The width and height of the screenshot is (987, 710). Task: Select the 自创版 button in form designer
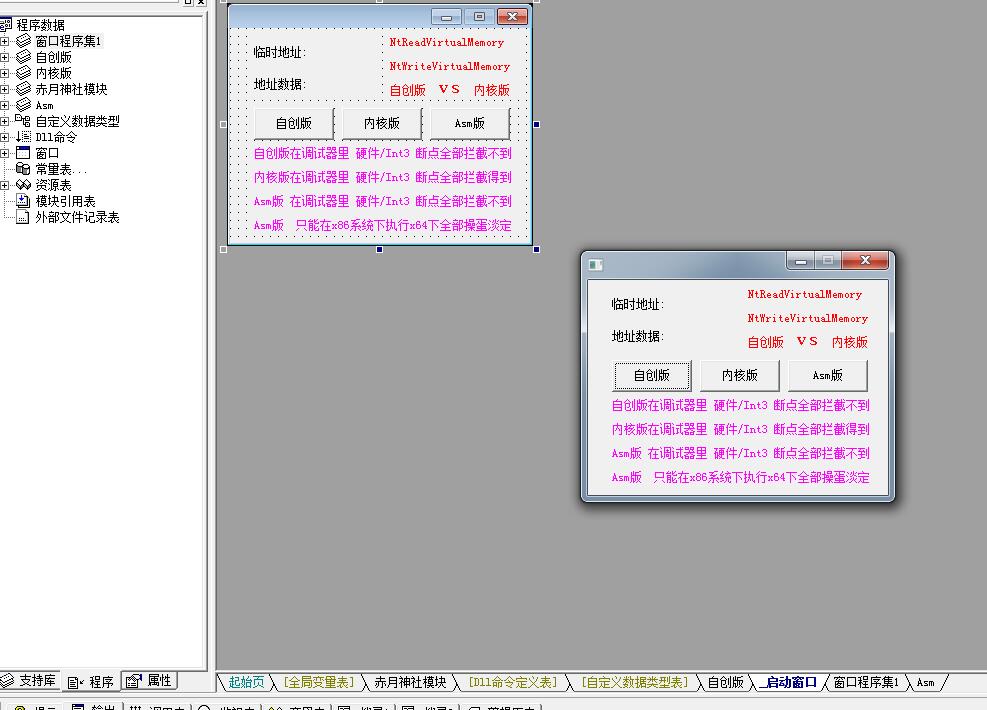tap(294, 123)
